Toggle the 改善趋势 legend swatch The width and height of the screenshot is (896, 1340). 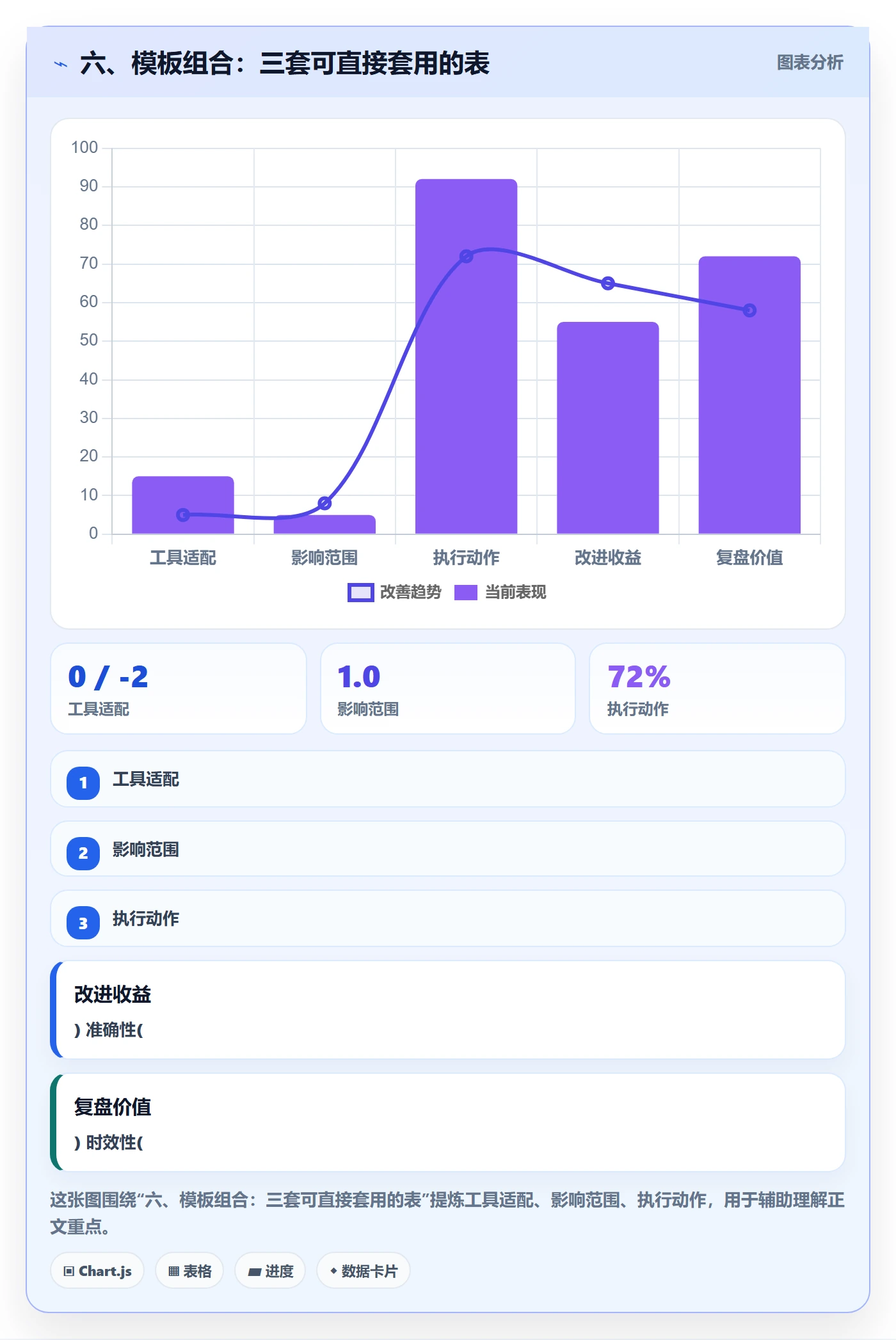pyautogui.click(x=360, y=593)
